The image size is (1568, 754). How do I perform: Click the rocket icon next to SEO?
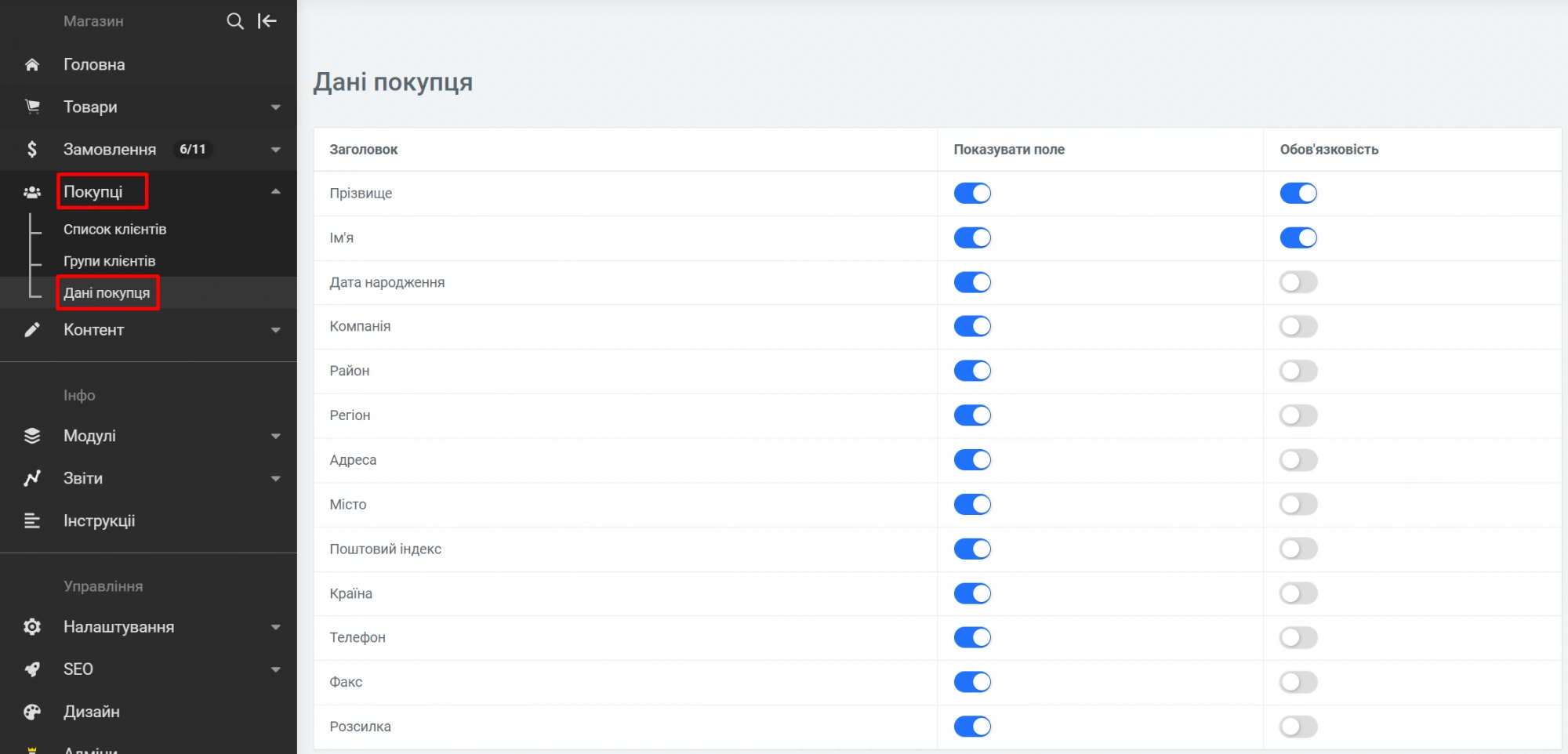click(32, 669)
